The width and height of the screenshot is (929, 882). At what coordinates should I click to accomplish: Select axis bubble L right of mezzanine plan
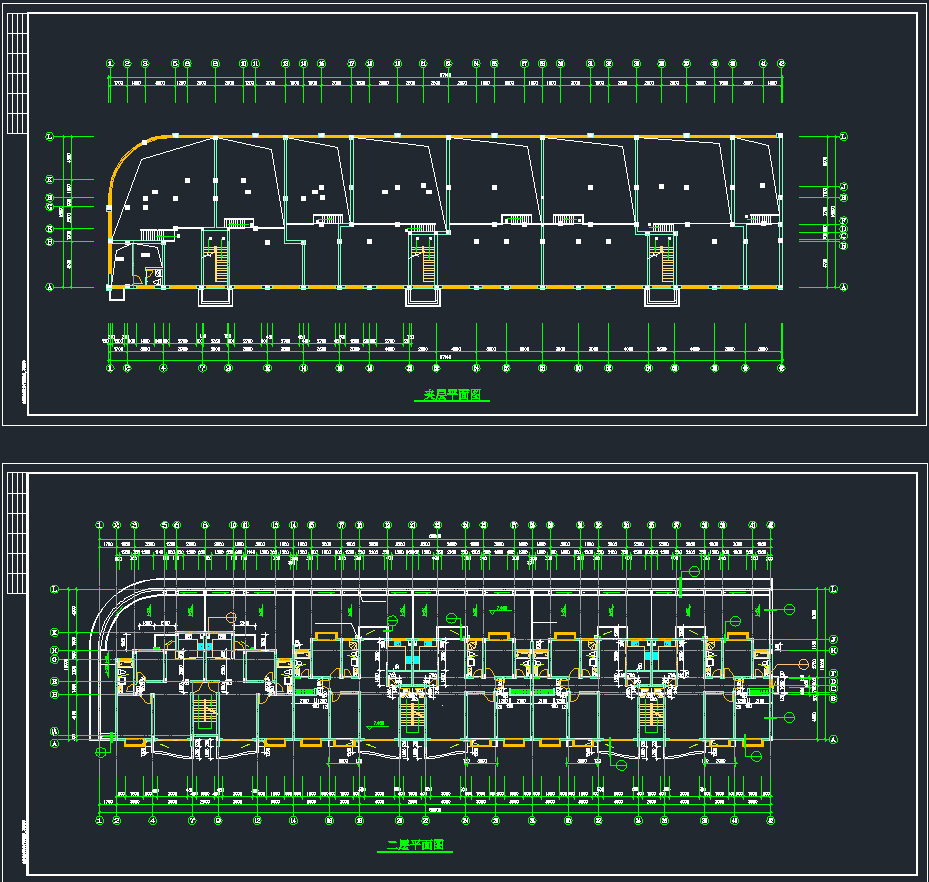tap(843, 136)
